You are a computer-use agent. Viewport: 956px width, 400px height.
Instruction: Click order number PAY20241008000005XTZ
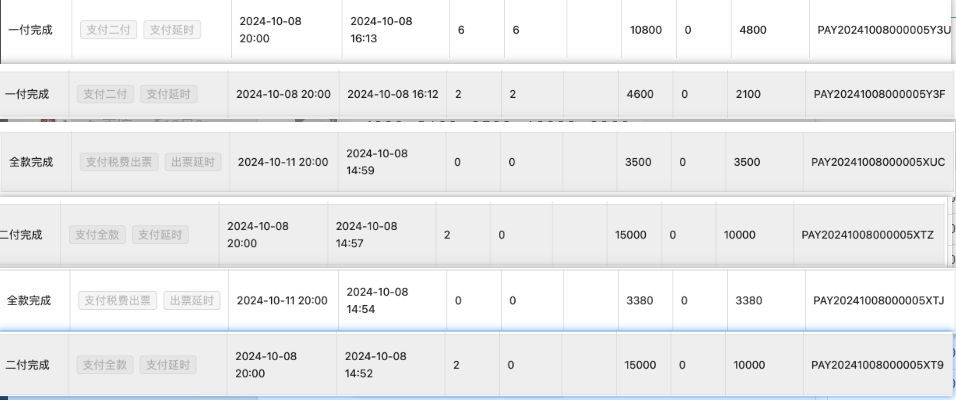coord(867,234)
